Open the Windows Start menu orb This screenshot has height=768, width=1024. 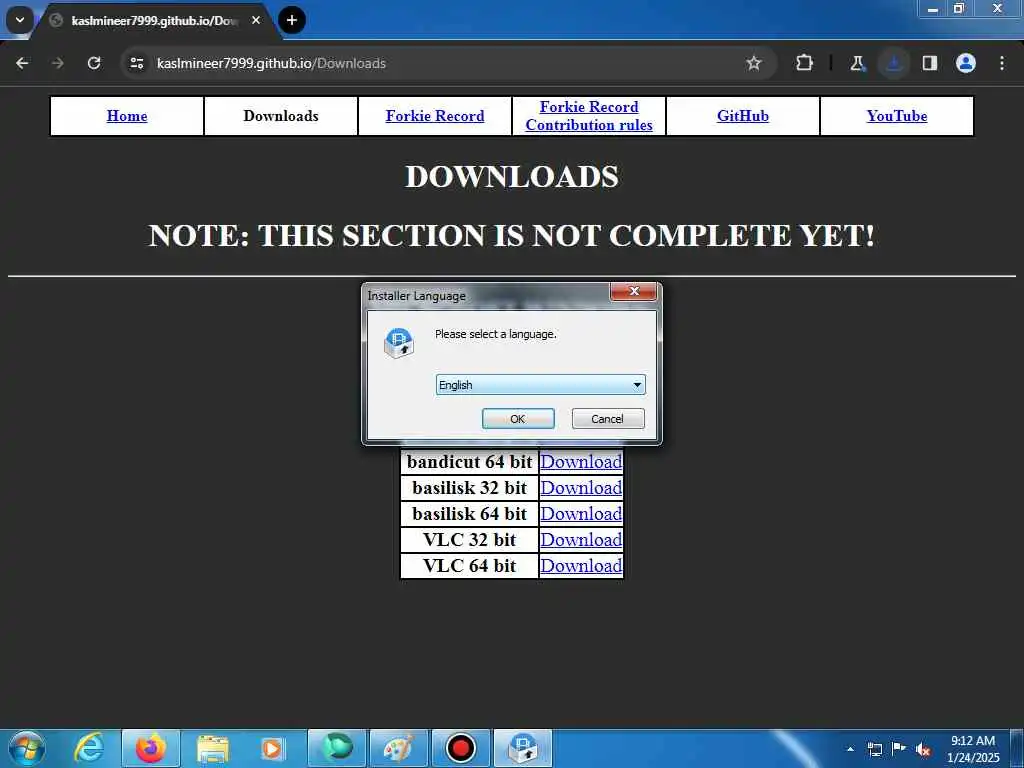(27, 748)
